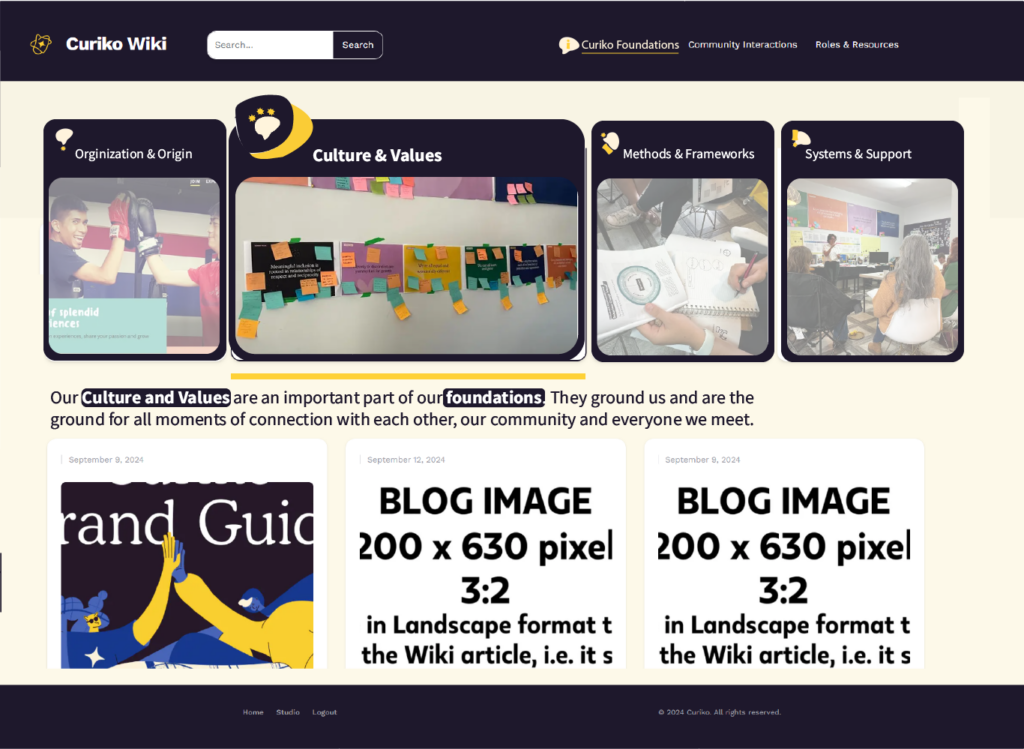
Task: Click the icon on Methods & Frameworks card
Action: tap(609, 143)
